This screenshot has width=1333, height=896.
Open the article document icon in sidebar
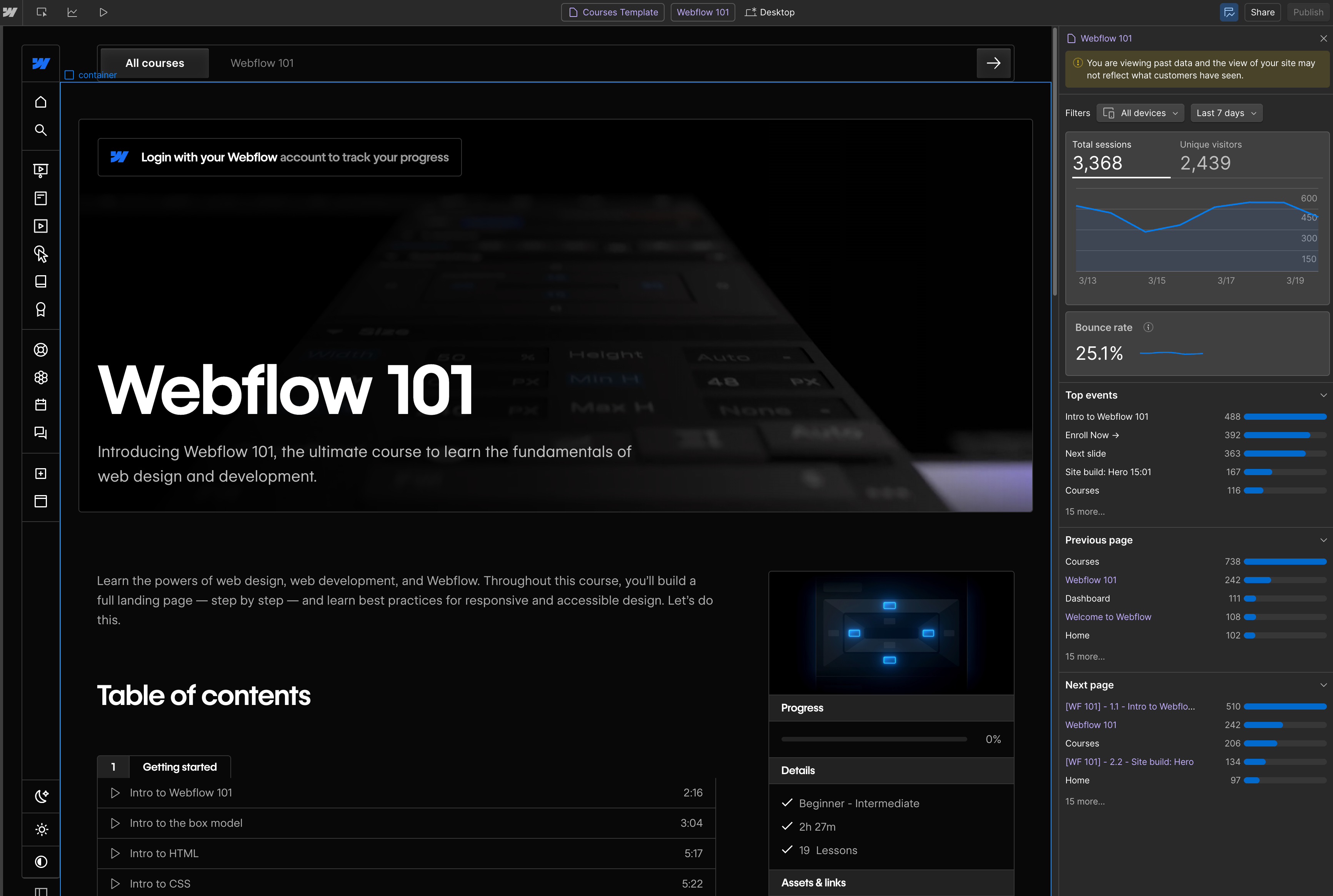[41, 198]
